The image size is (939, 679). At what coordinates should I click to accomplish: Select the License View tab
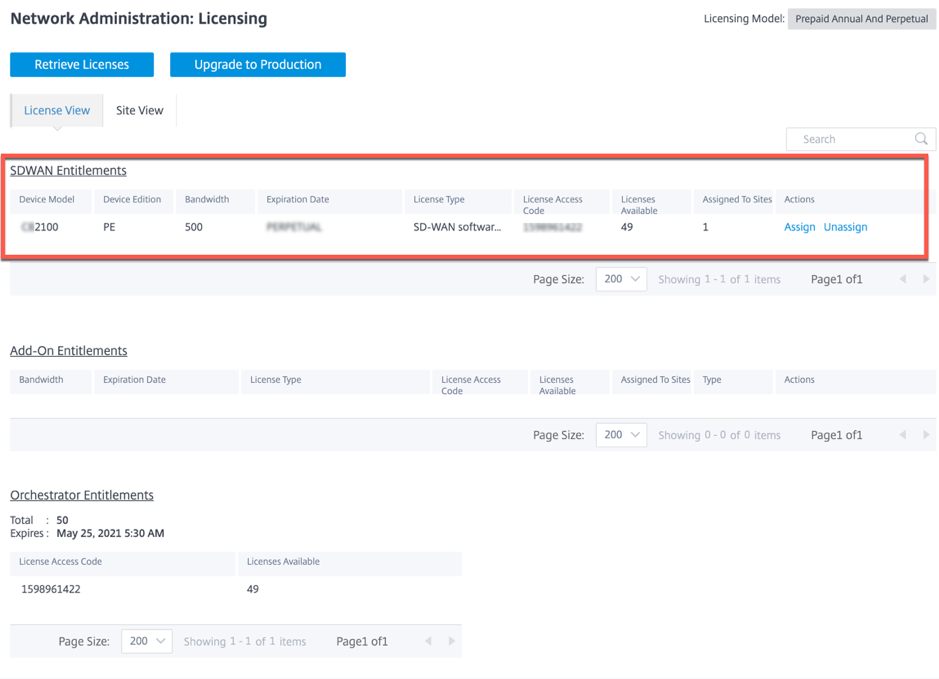point(57,110)
